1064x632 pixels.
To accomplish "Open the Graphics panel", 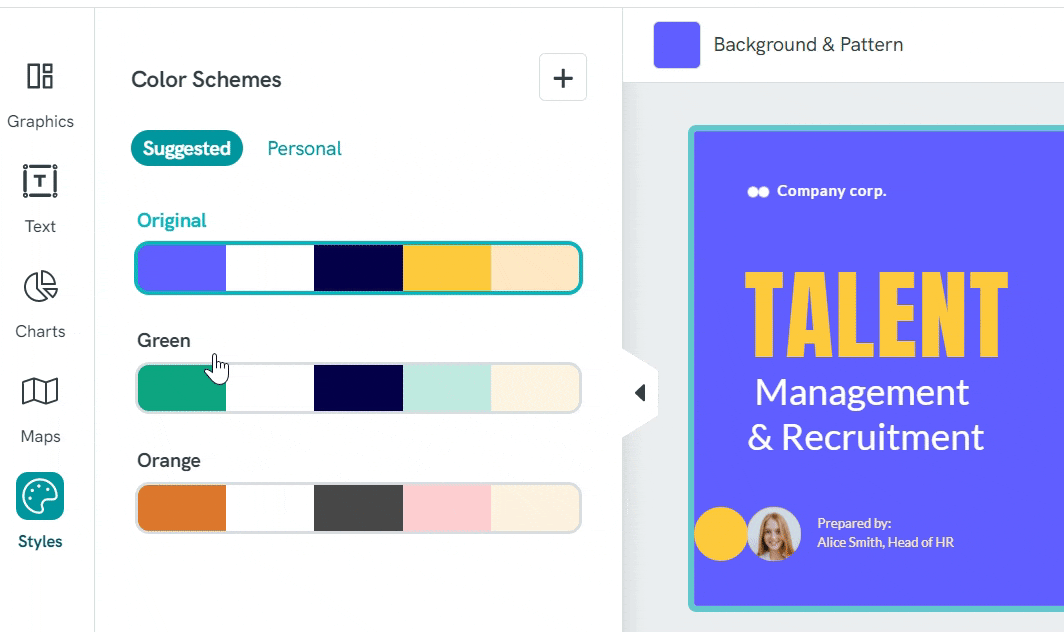I will point(40,90).
